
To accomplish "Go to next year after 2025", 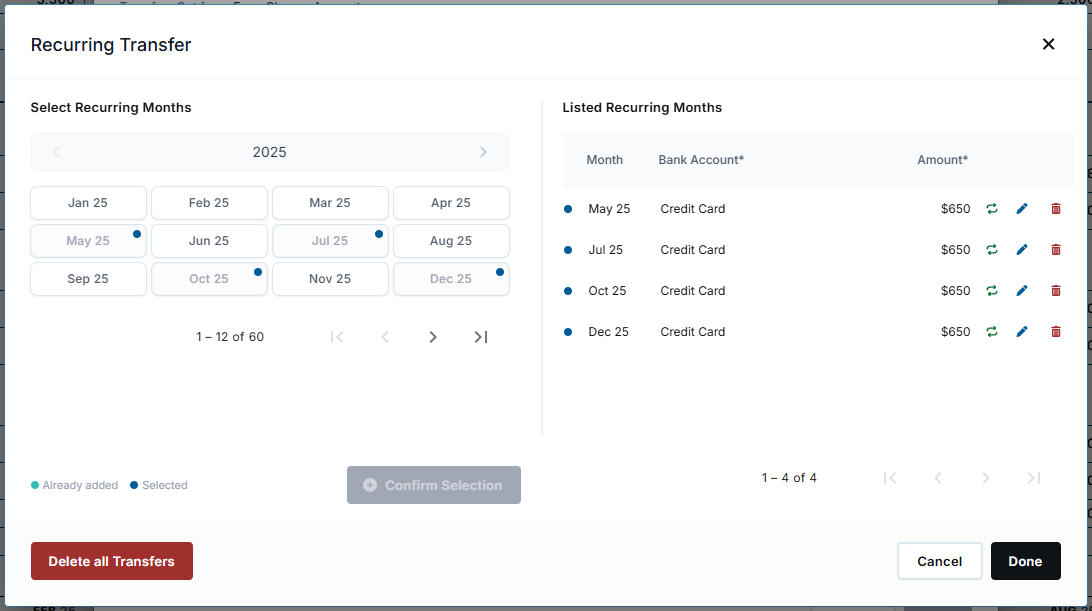I will (x=483, y=152).
